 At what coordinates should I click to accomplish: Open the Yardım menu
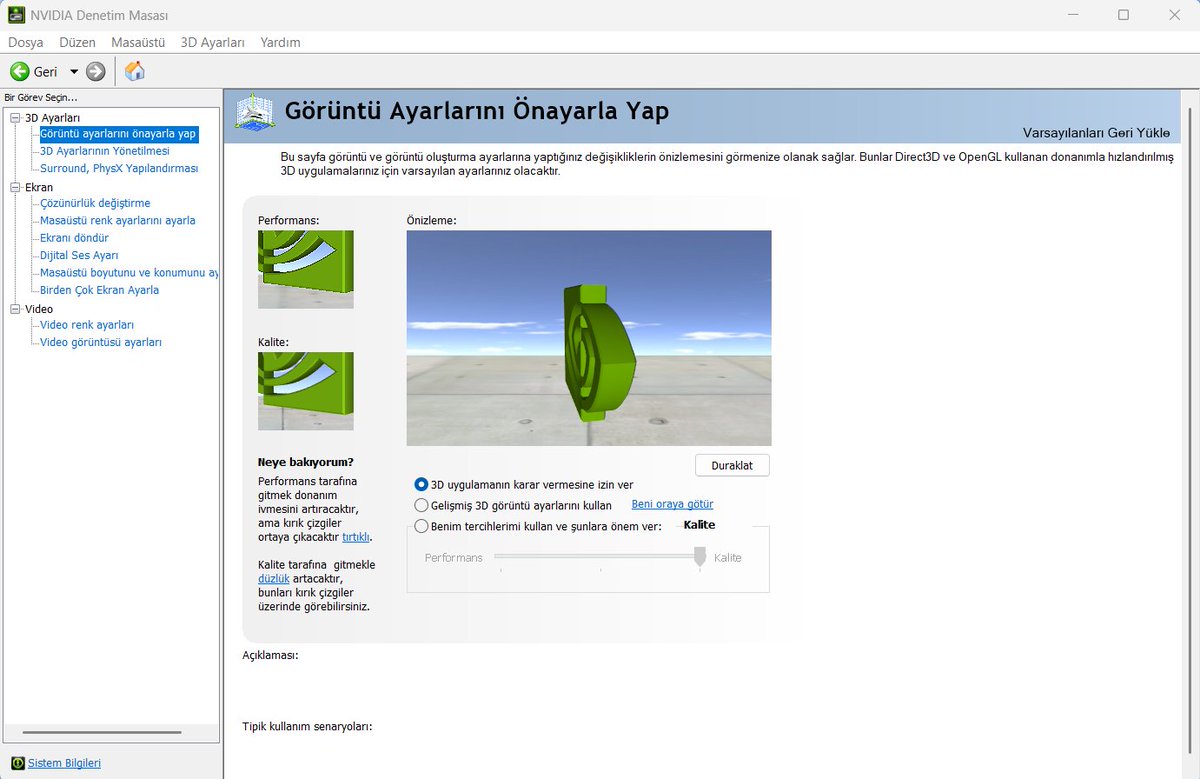280,42
